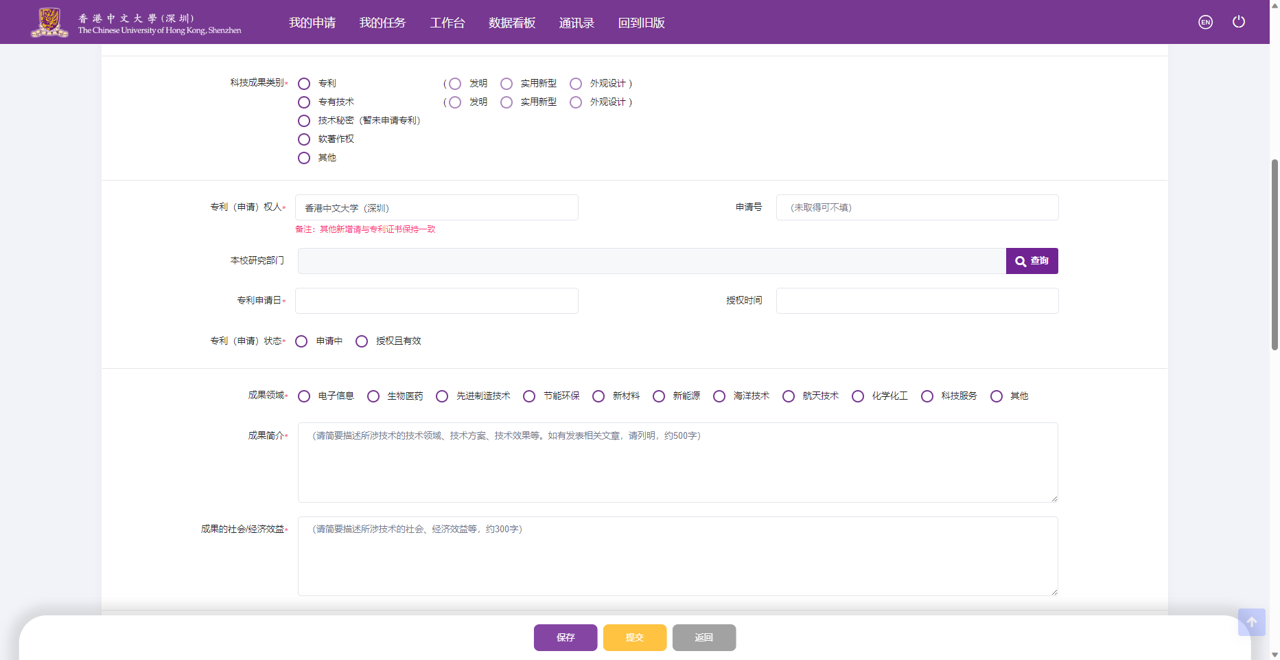Click the scroll-to-top arrow icon
1280x660 pixels.
pyautogui.click(x=1251, y=622)
